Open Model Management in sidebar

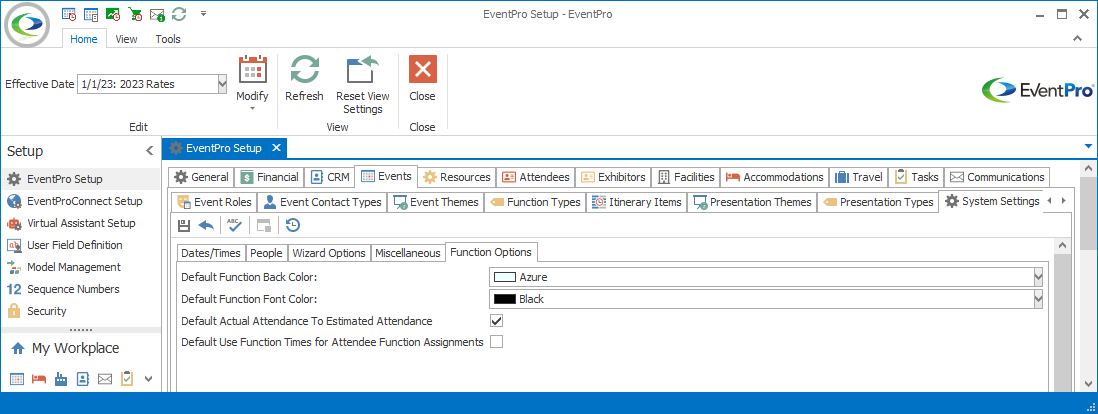coord(81,267)
